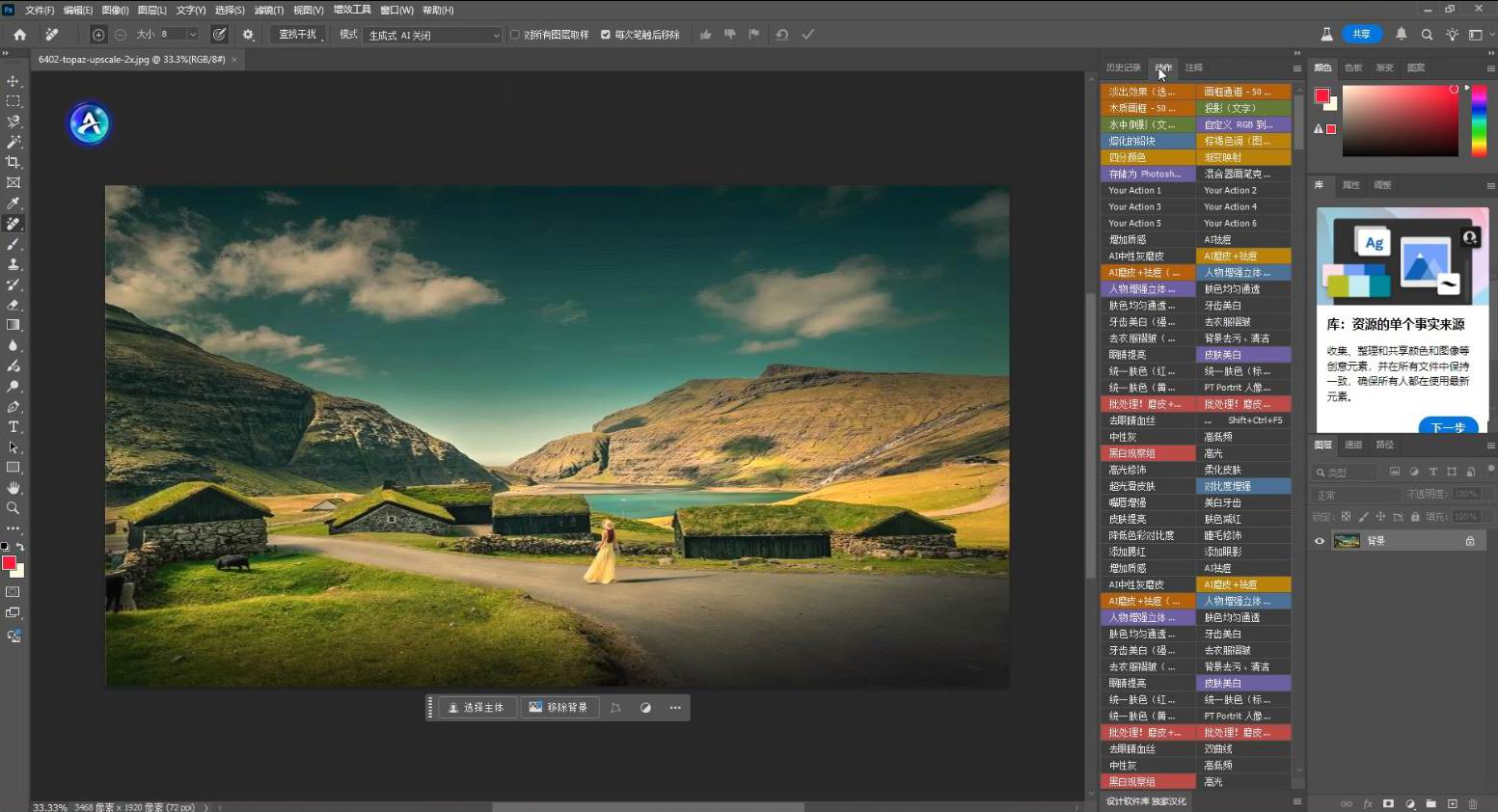Click the foreground color swatch in the toolbox

tap(9, 563)
